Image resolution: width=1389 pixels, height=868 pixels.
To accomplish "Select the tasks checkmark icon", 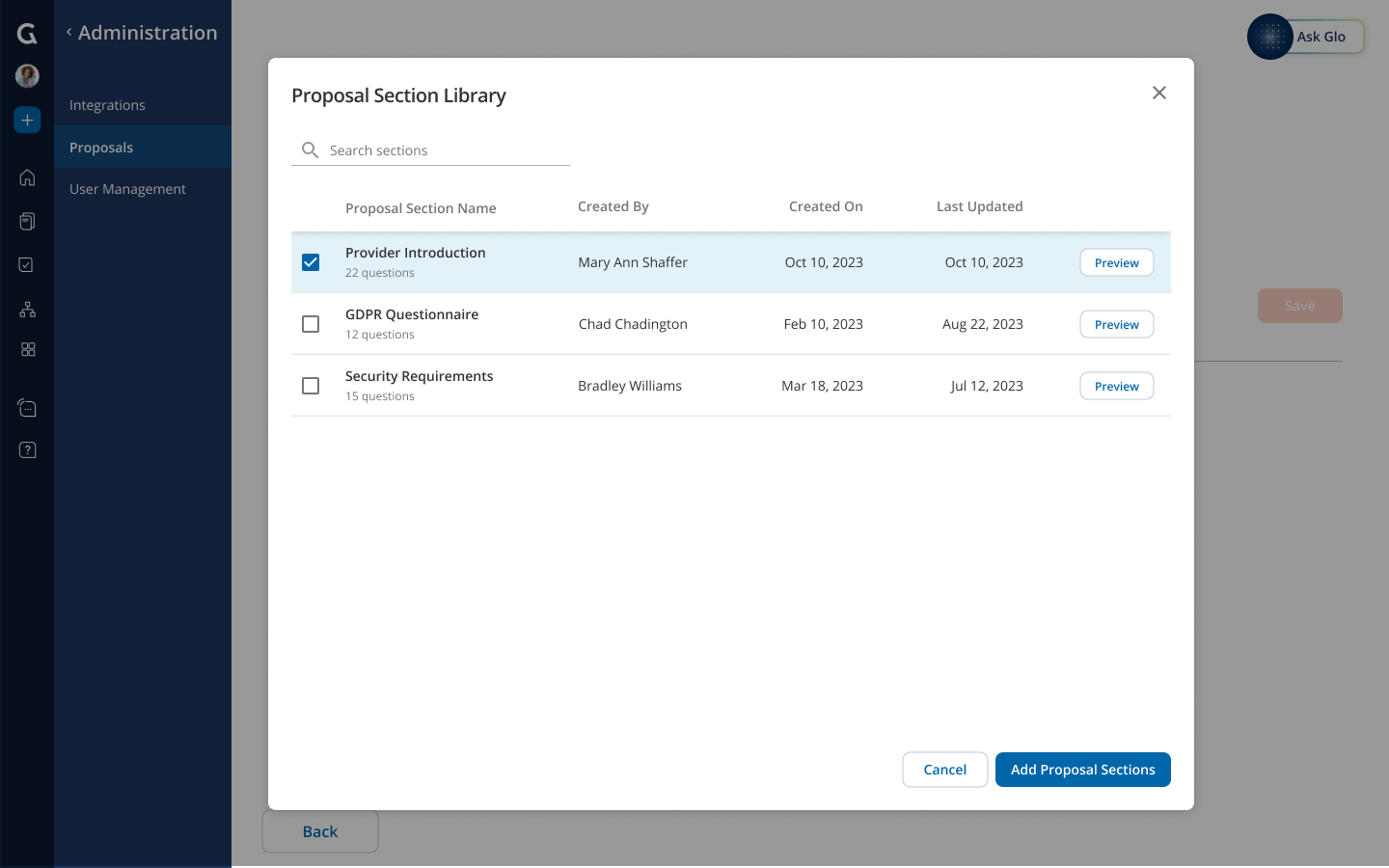I will tap(27, 264).
